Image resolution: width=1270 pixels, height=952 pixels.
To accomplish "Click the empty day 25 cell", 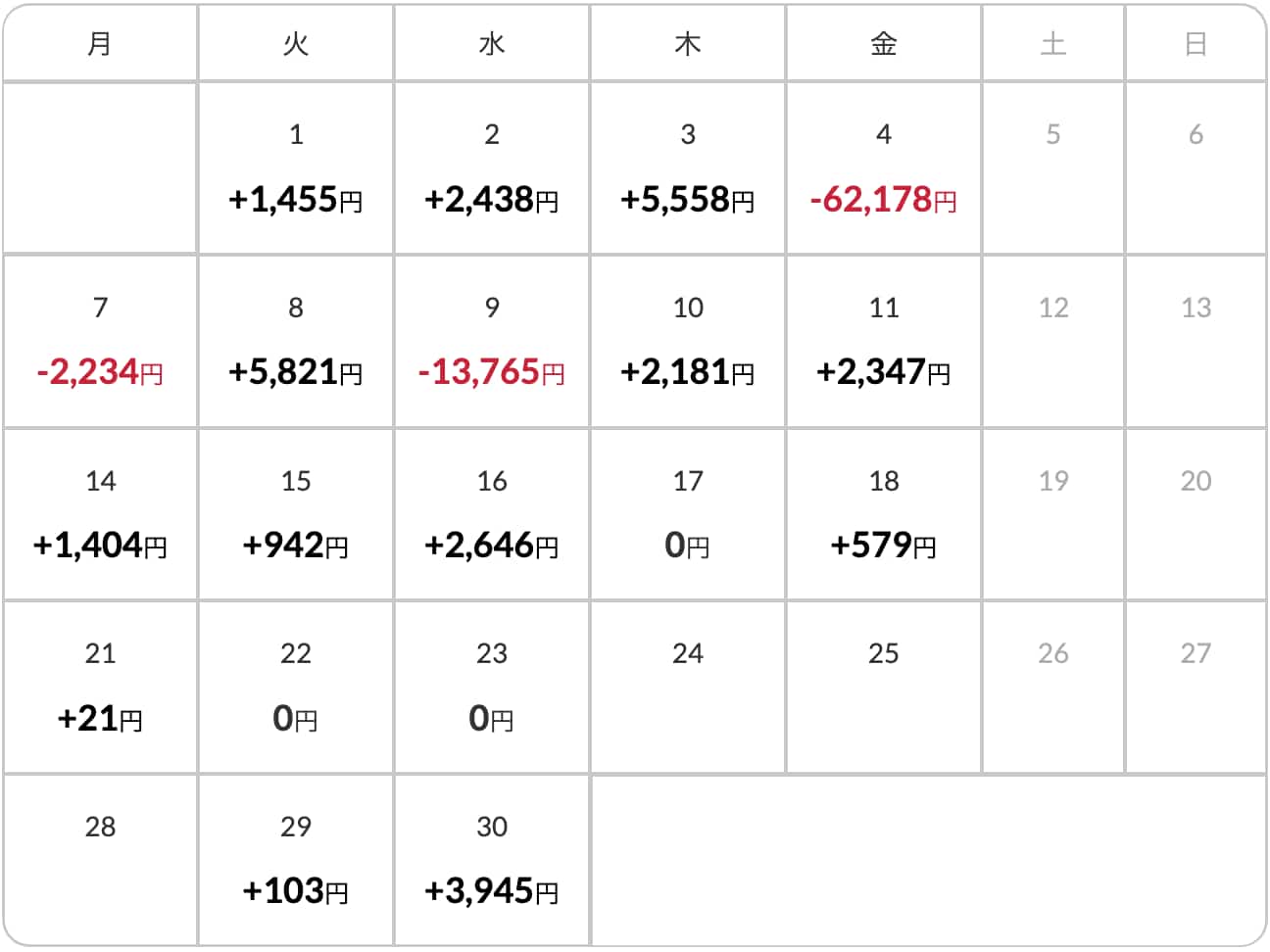I will (884, 688).
